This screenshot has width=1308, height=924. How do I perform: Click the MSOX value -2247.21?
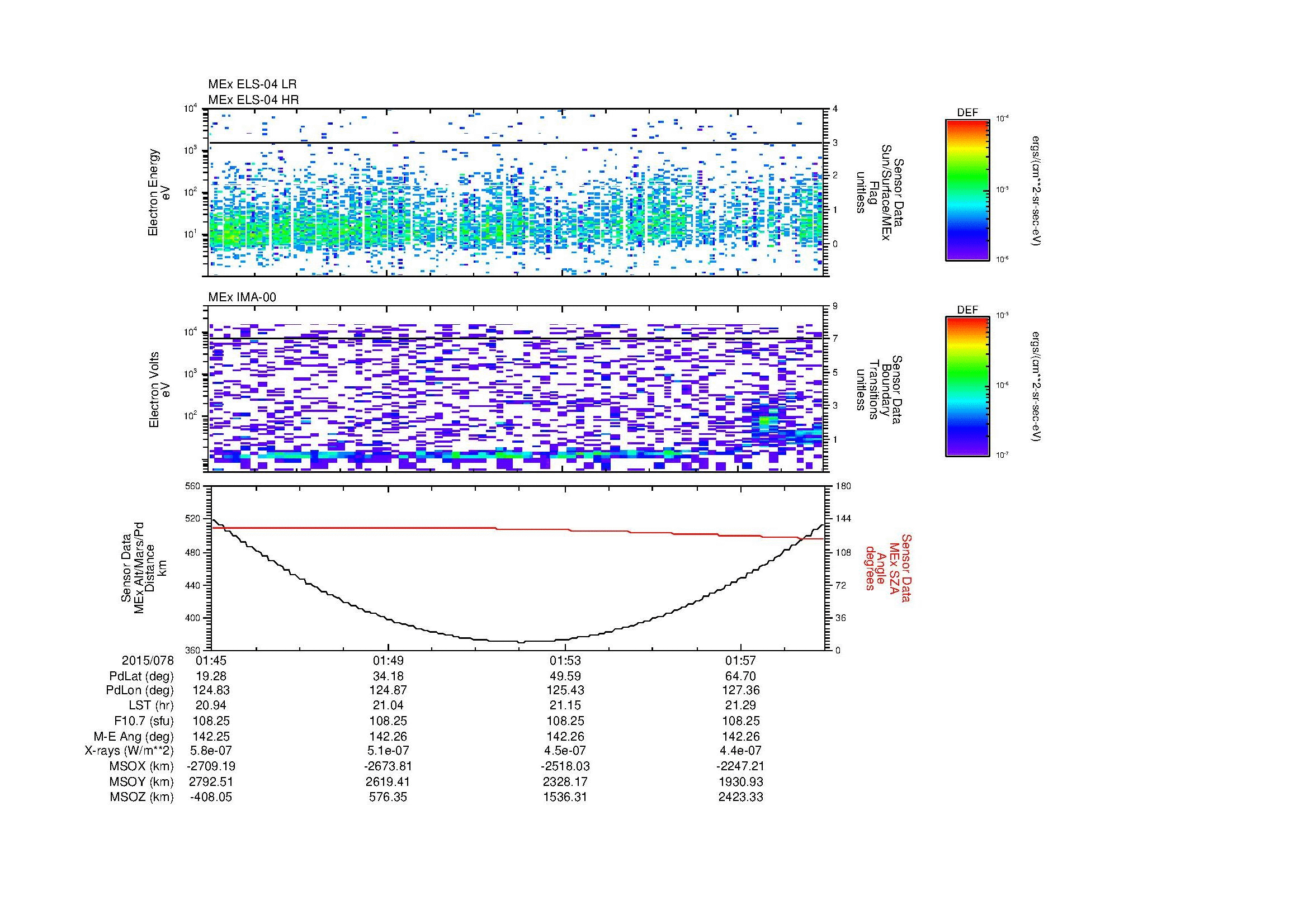[740, 766]
